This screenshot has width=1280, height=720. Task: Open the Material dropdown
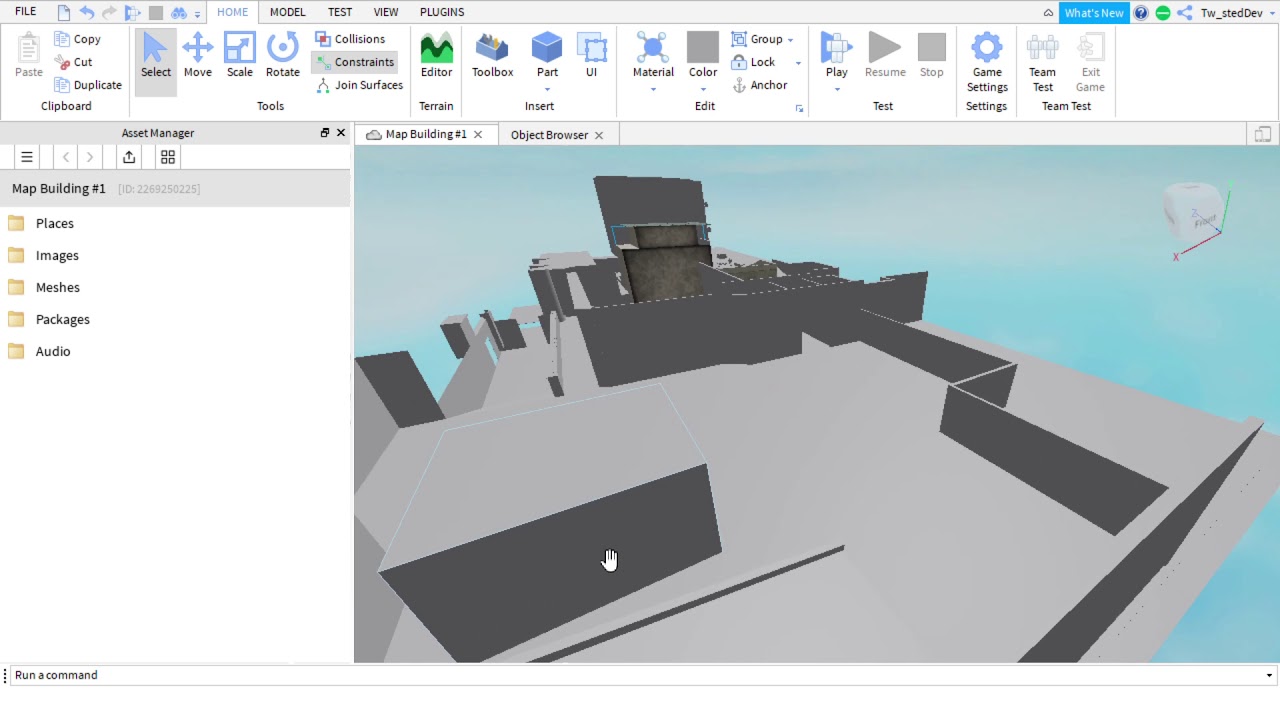[653, 89]
